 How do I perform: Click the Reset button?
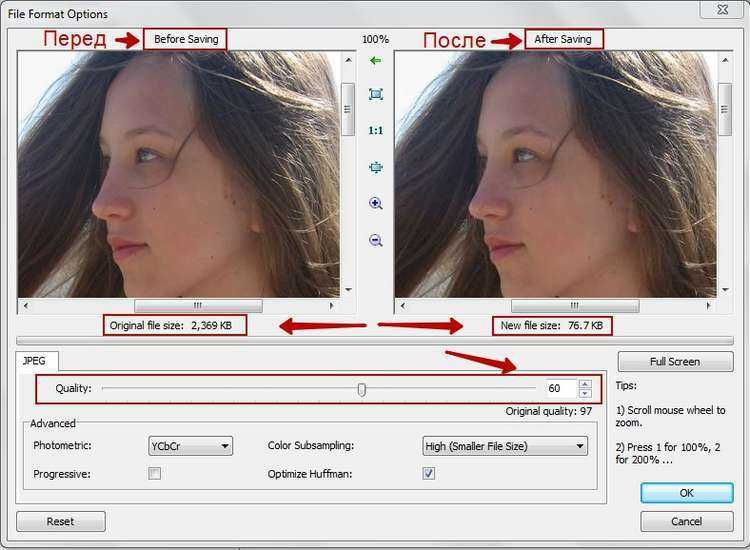61,521
